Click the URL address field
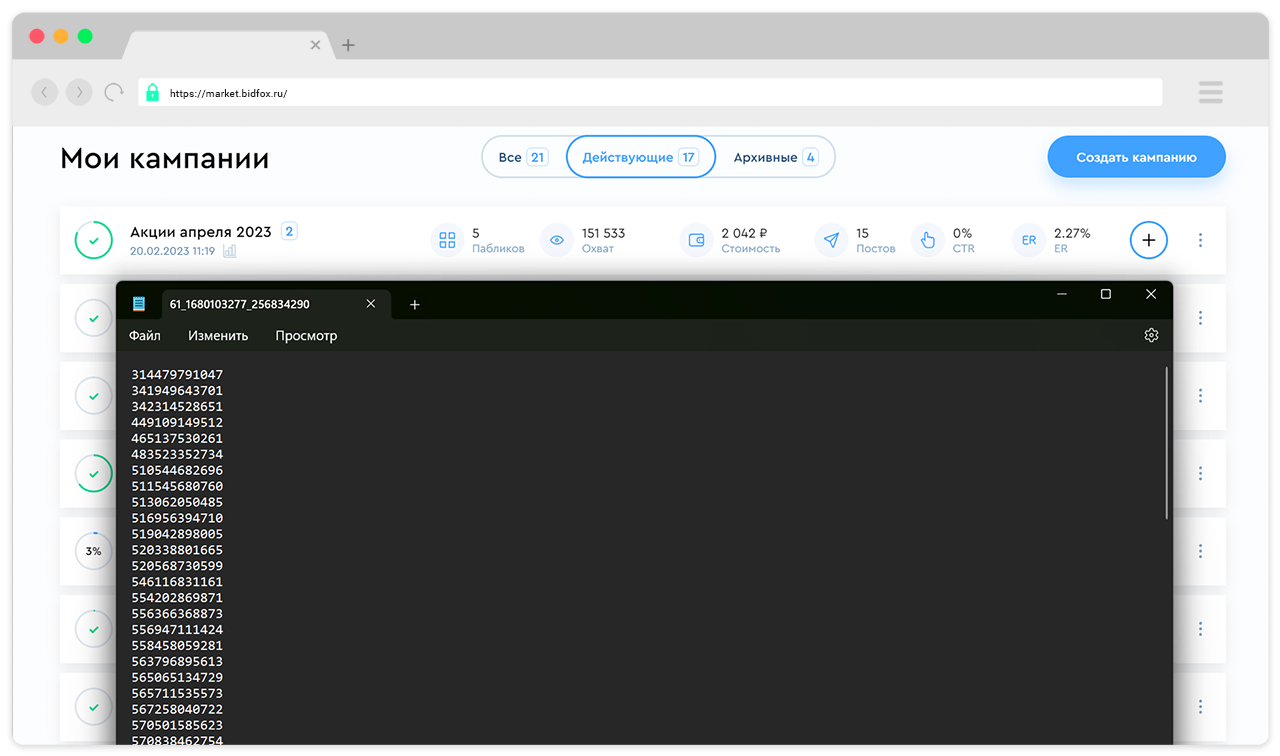This screenshot has width=1280, height=756. [650, 93]
